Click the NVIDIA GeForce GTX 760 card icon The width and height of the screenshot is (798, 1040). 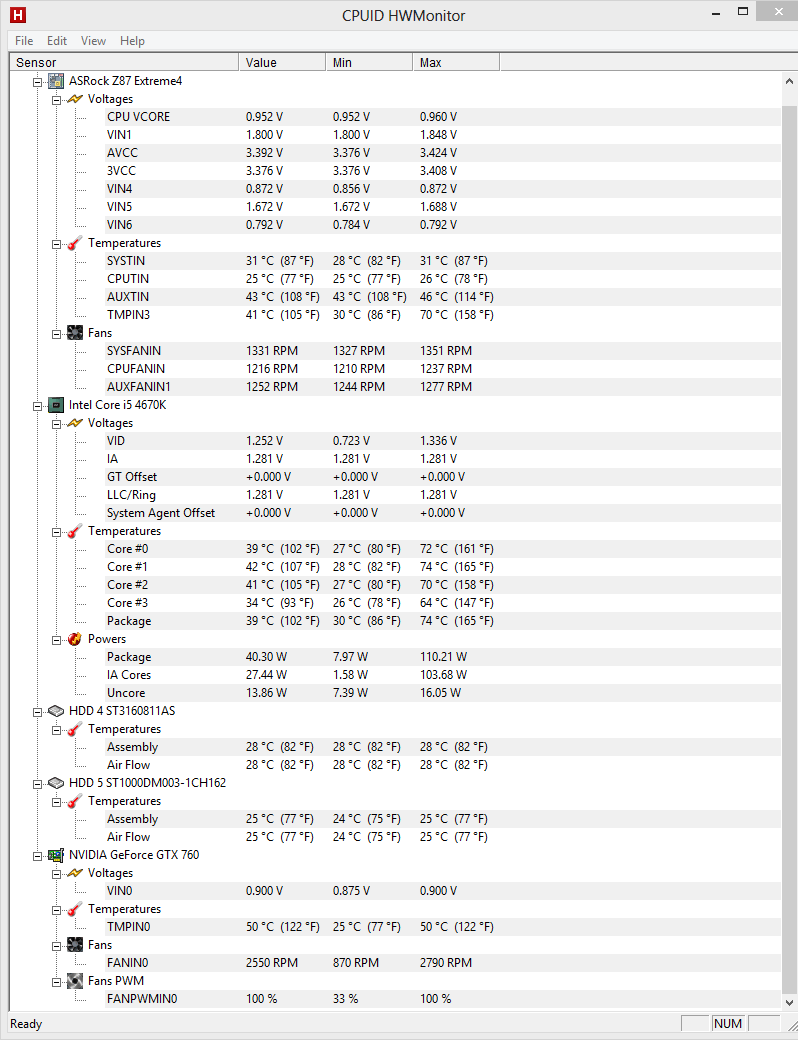coord(57,855)
